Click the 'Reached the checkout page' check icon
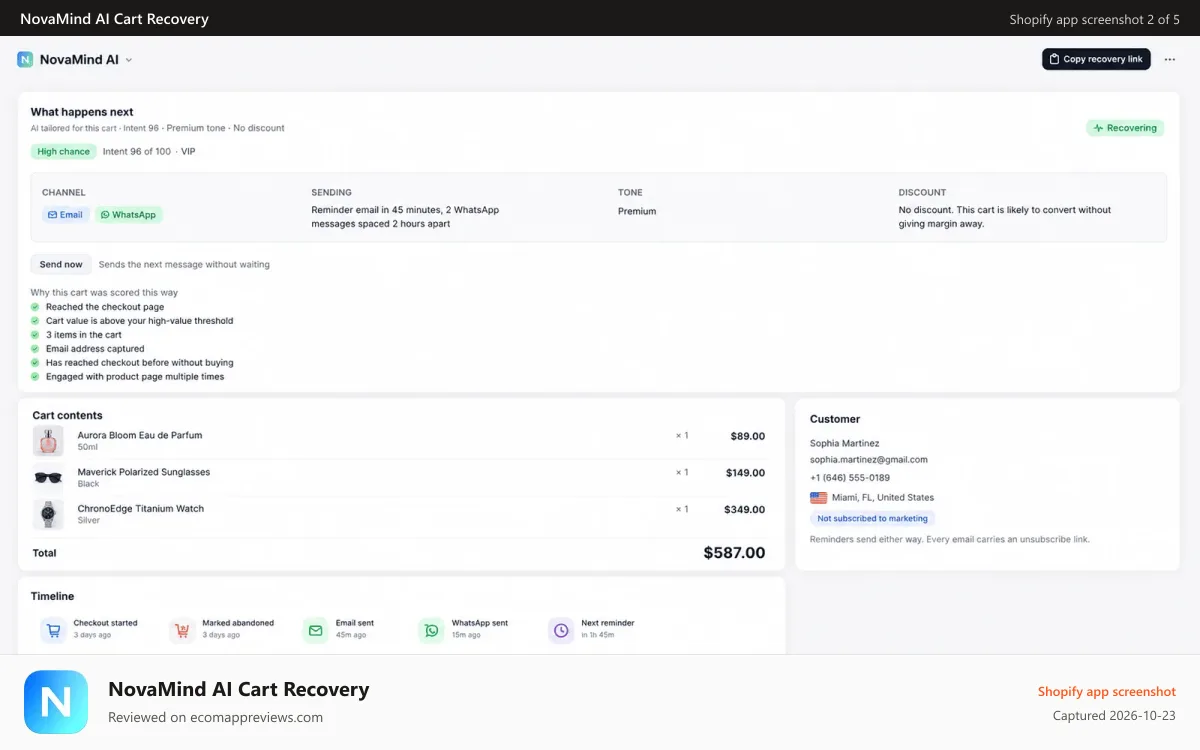The height and width of the screenshot is (750, 1200). click(x=35, y=307)
